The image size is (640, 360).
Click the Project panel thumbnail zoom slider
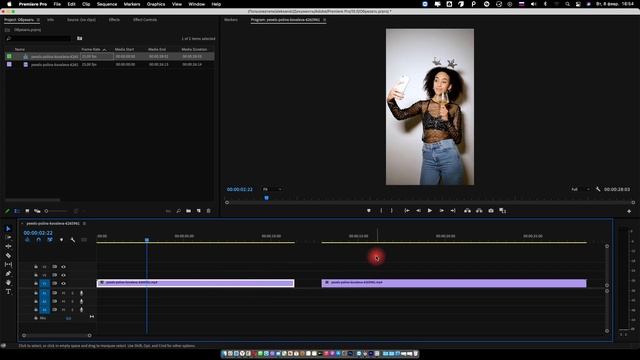[x=56, y=211]
